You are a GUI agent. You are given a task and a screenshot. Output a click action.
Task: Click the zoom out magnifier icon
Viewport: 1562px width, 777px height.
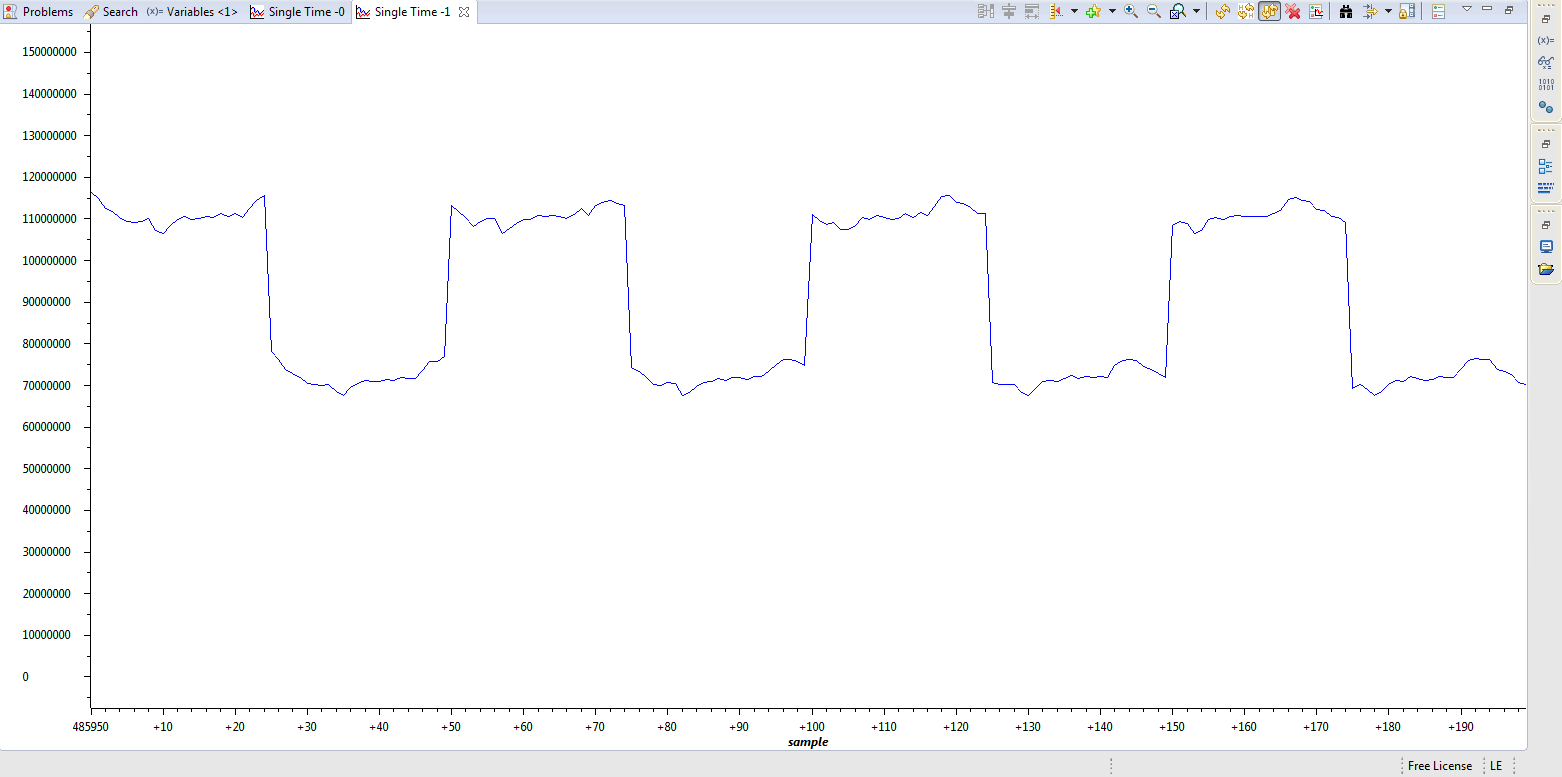pos(1153,11)
